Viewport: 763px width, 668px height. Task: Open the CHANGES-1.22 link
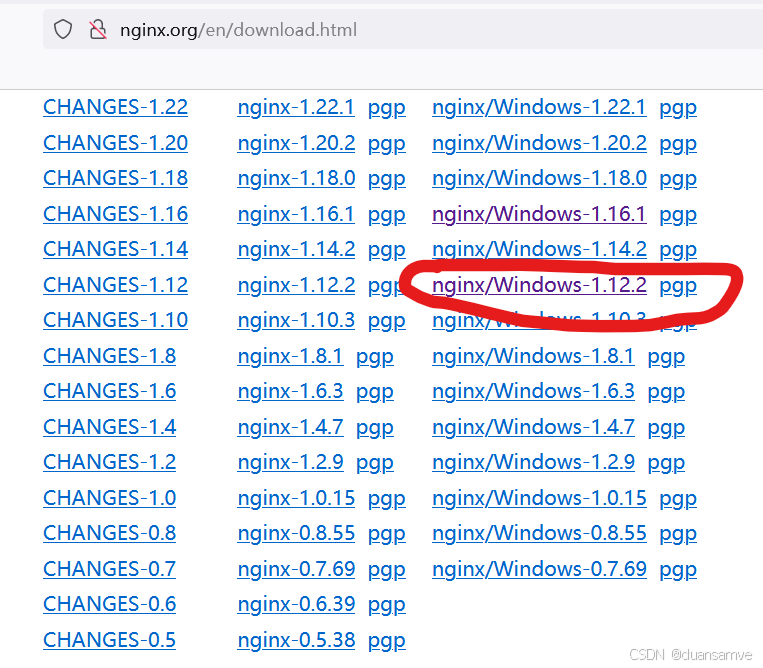click(x=115, y=107)
